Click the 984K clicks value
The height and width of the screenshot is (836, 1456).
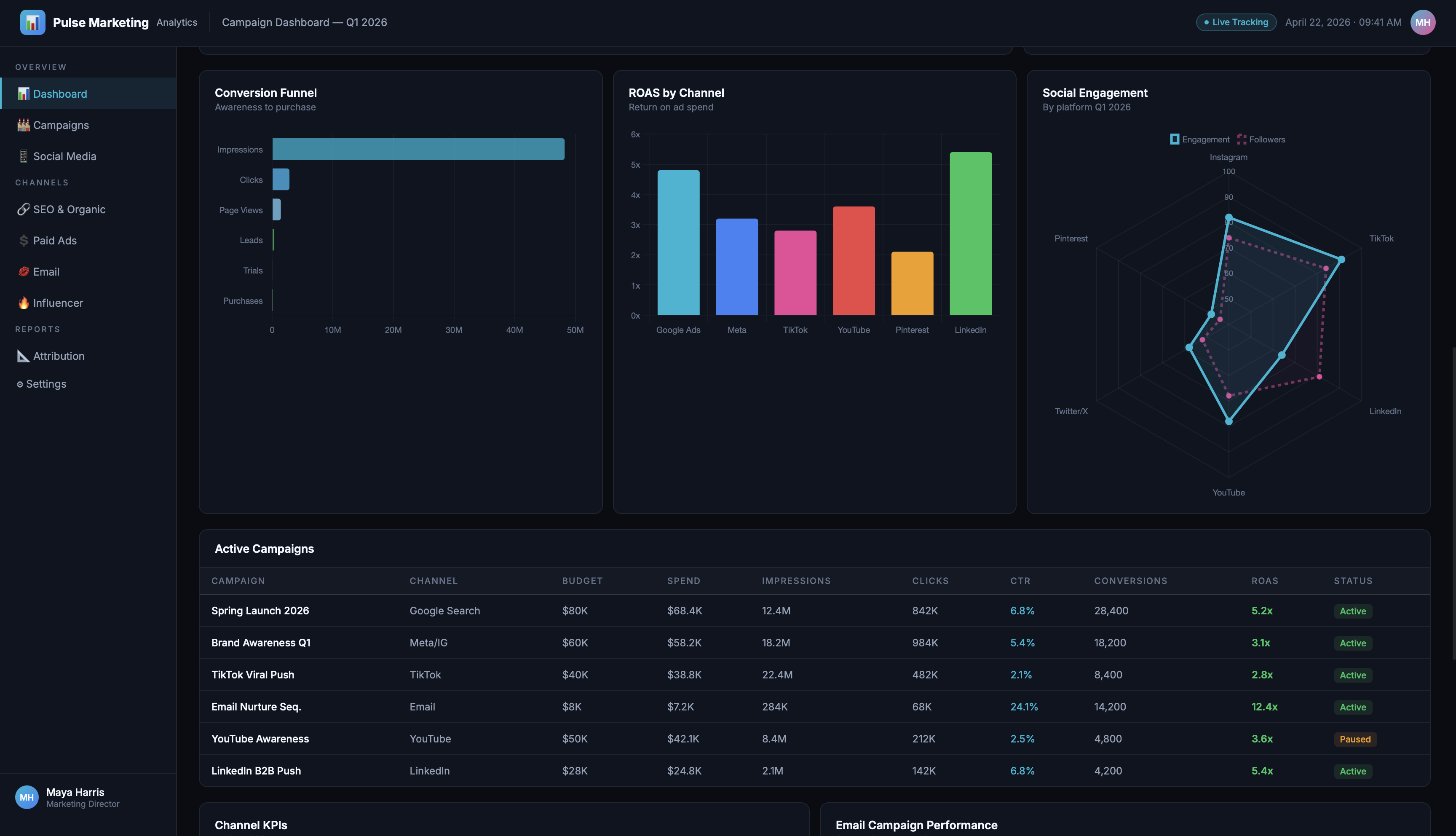pyautogui.click(x=925, y=643)
